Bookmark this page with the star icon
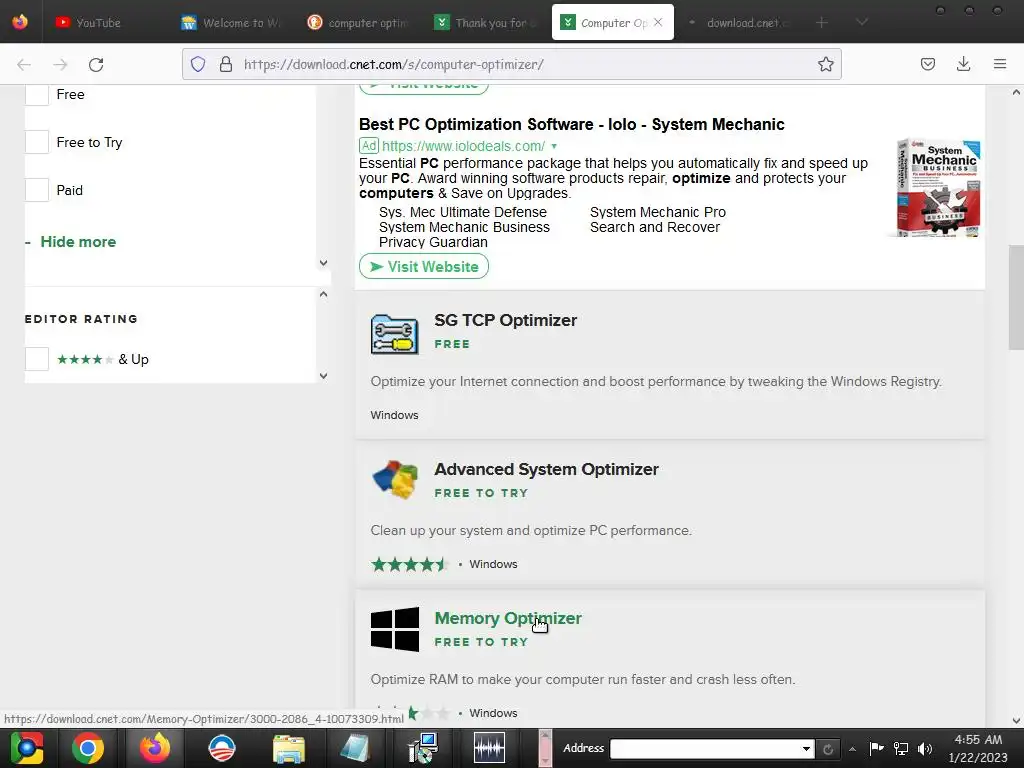 [x=825, y=64]
